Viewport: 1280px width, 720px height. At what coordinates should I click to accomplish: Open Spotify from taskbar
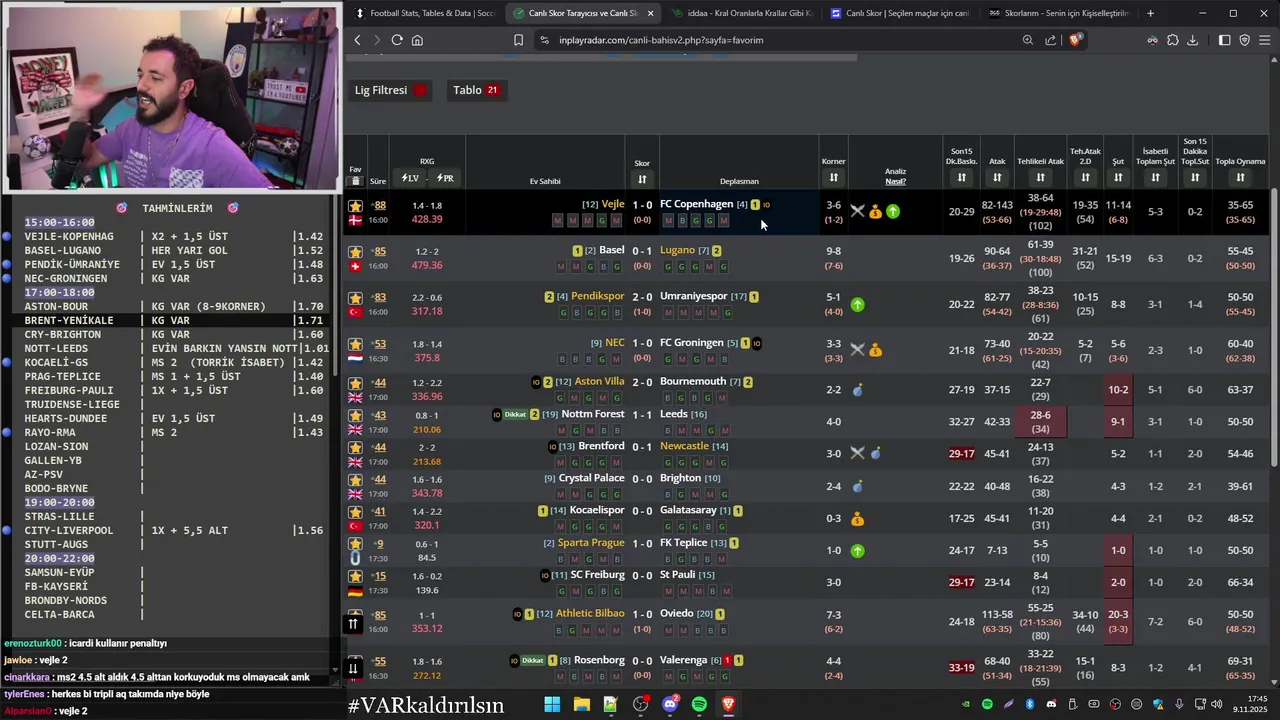pyautogui.click(x=699, y=704)
